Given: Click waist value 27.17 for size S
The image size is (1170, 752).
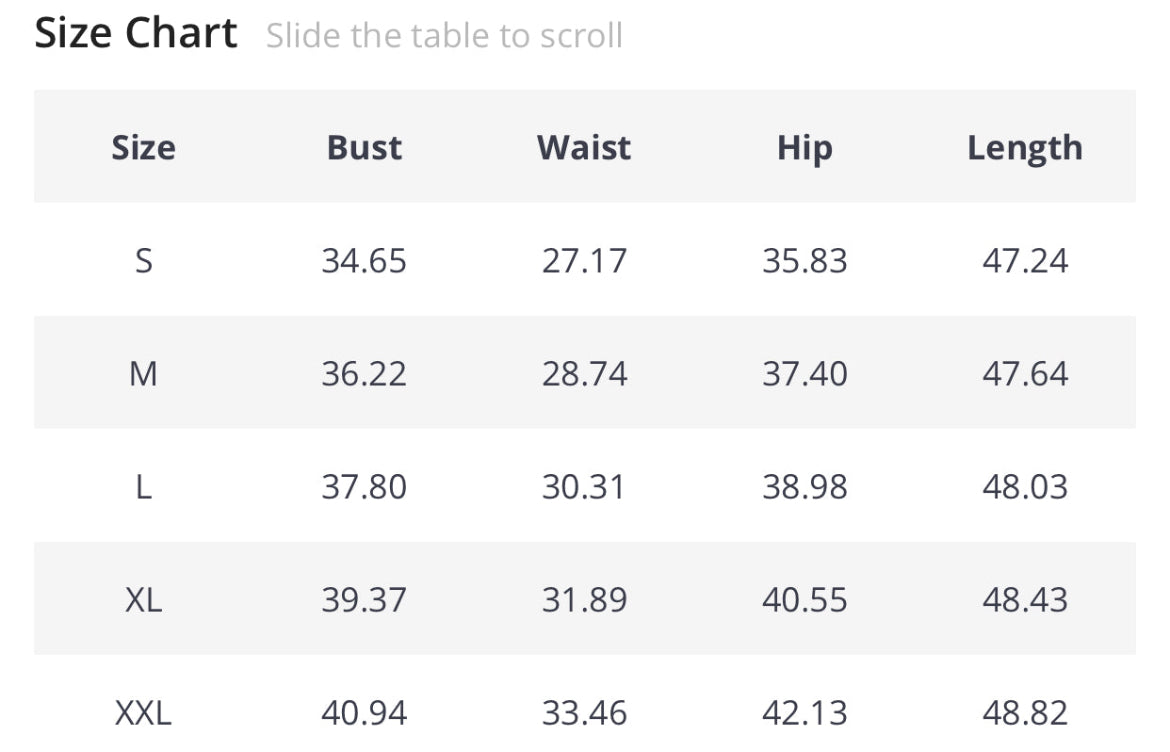Looking at the screenshot, I should [584, 260].
